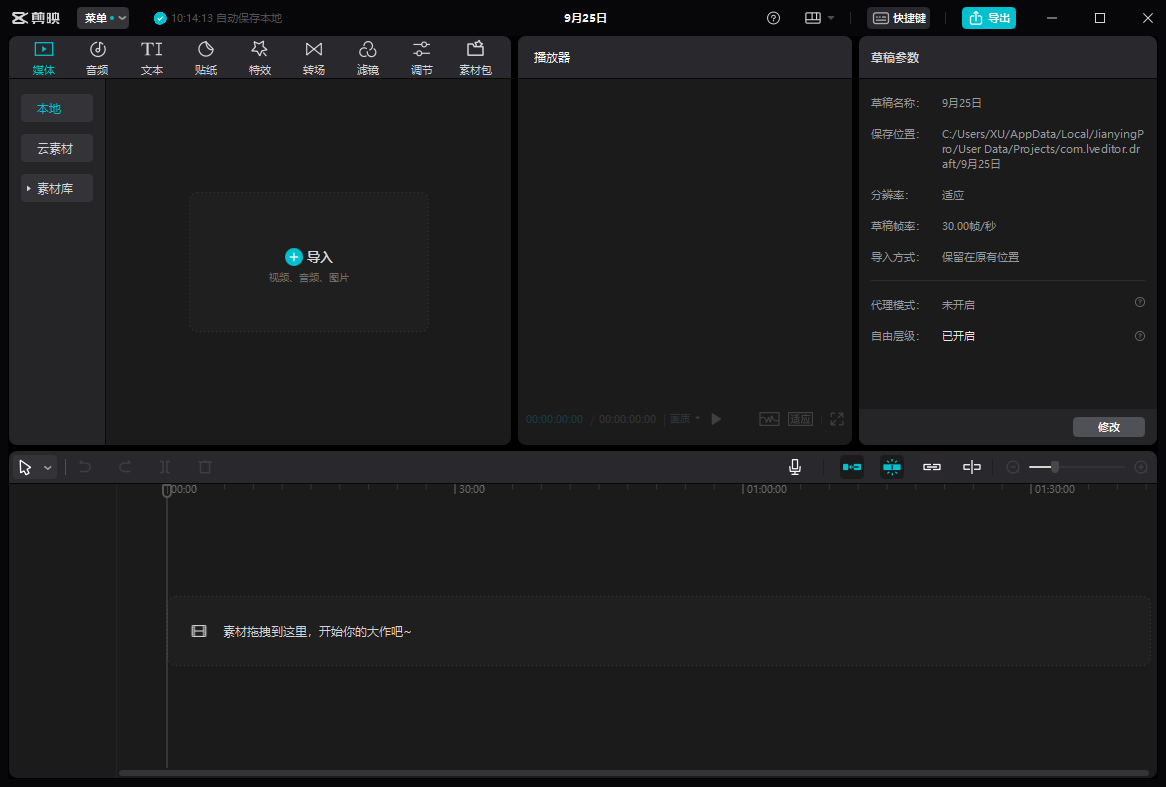1166x787 pixels.
Task: Click the timeline zoom slider
Action: pos(1055,467)
